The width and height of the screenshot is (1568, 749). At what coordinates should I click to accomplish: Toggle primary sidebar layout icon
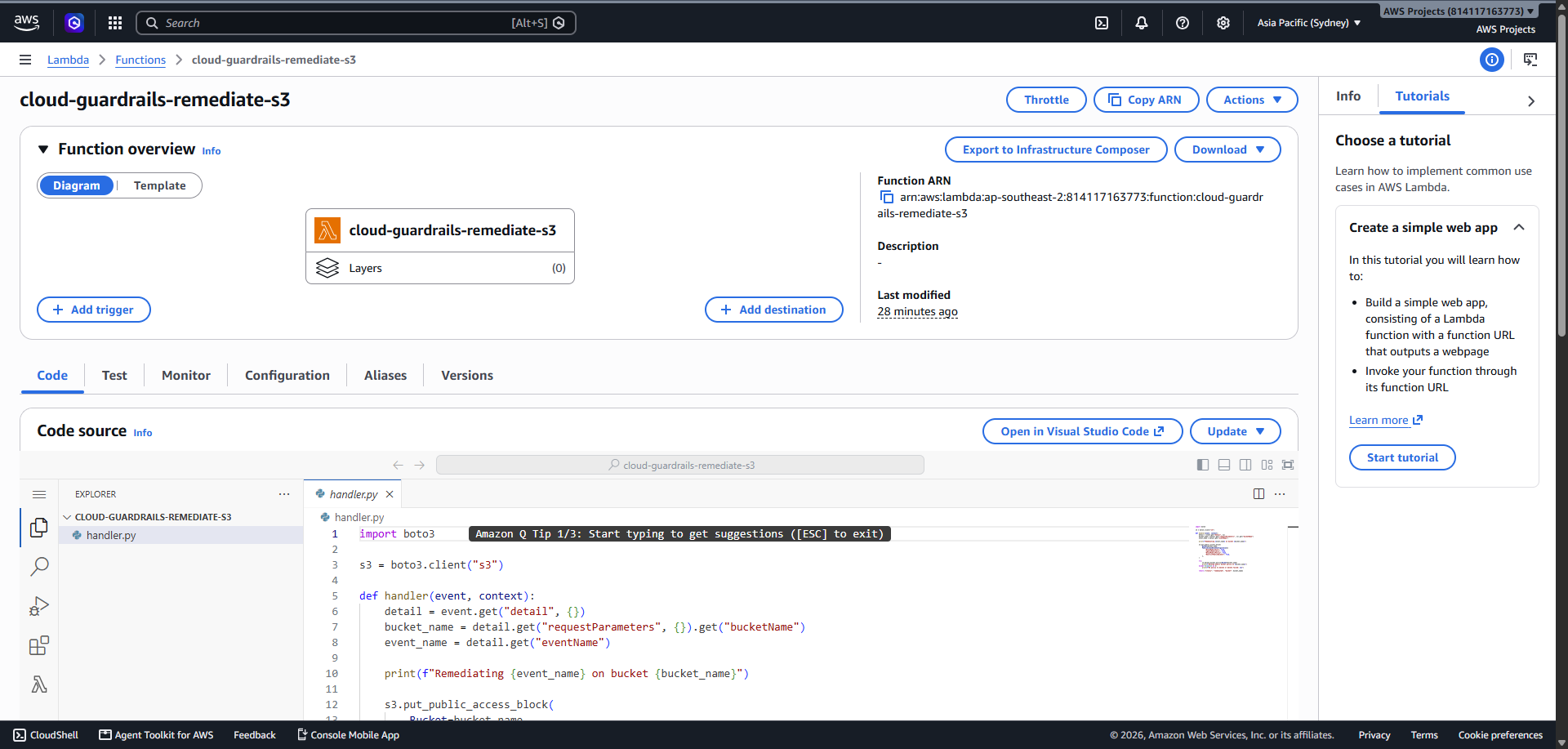(1202, 465)
